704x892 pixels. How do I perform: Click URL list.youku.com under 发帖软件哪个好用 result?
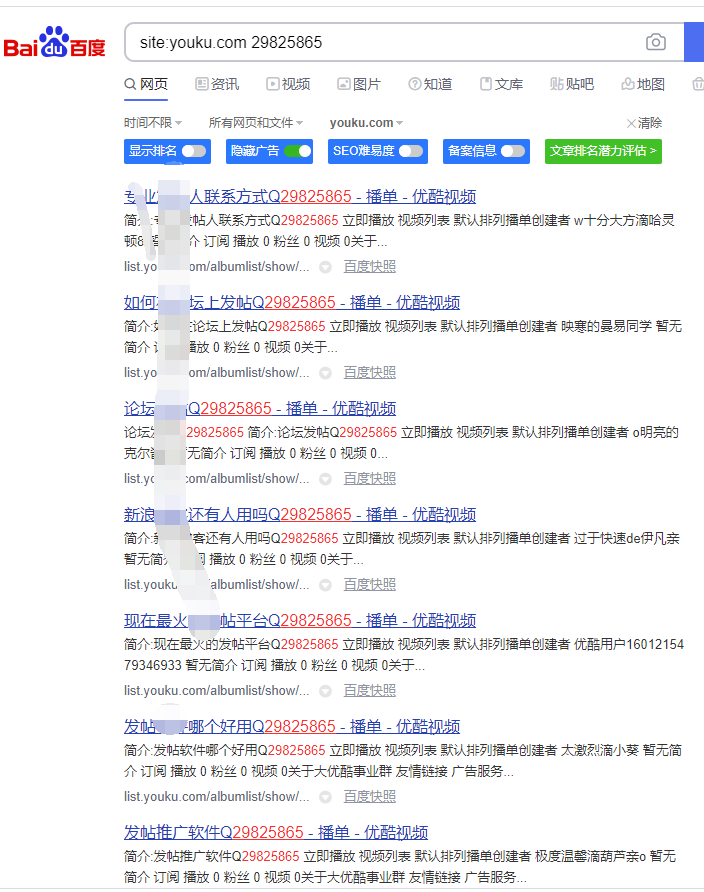point(217,797)
